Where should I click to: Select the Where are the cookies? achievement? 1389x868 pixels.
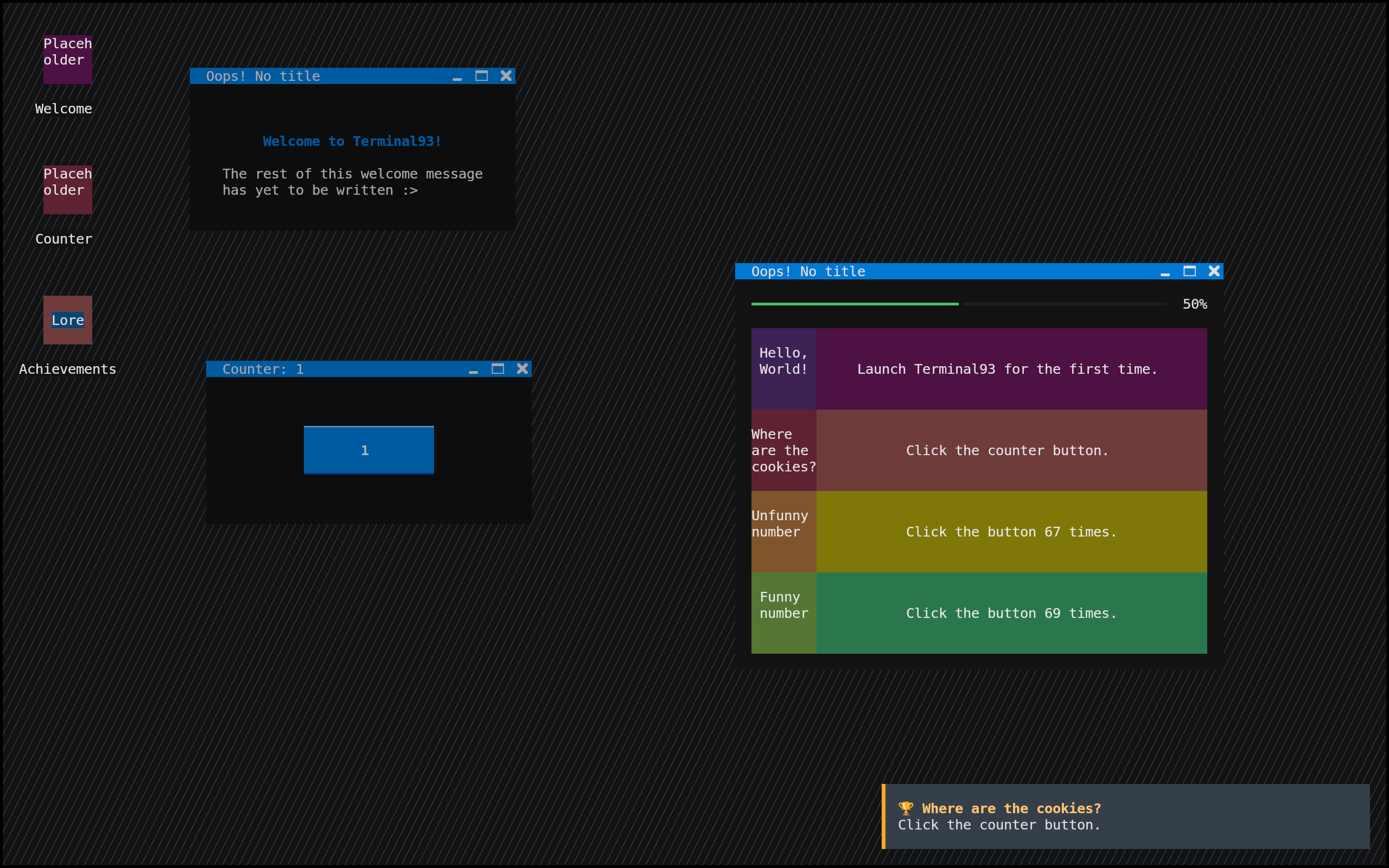tap(979, 451)
